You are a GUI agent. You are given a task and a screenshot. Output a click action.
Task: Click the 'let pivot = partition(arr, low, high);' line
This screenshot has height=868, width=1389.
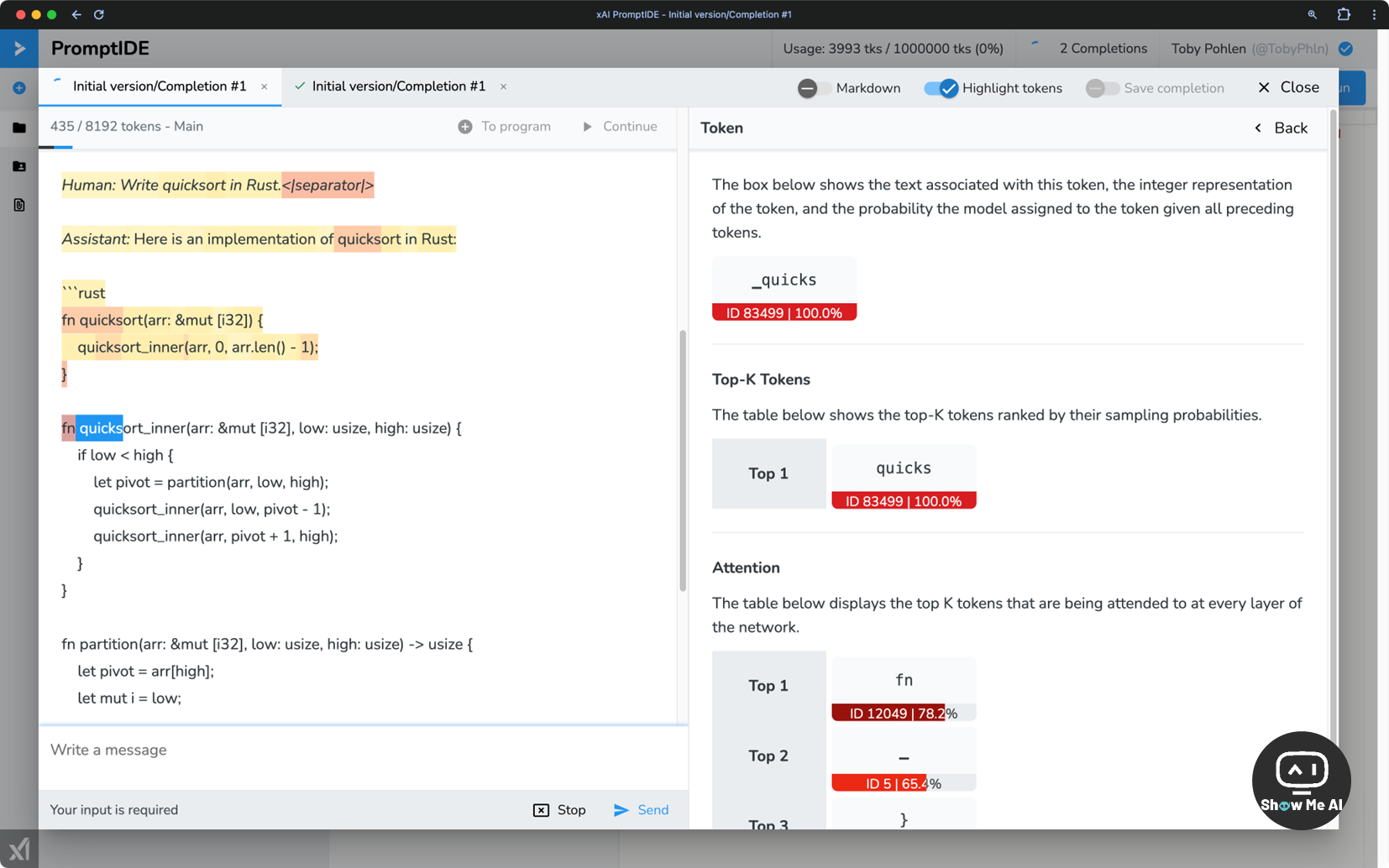(x=211, y=483)
